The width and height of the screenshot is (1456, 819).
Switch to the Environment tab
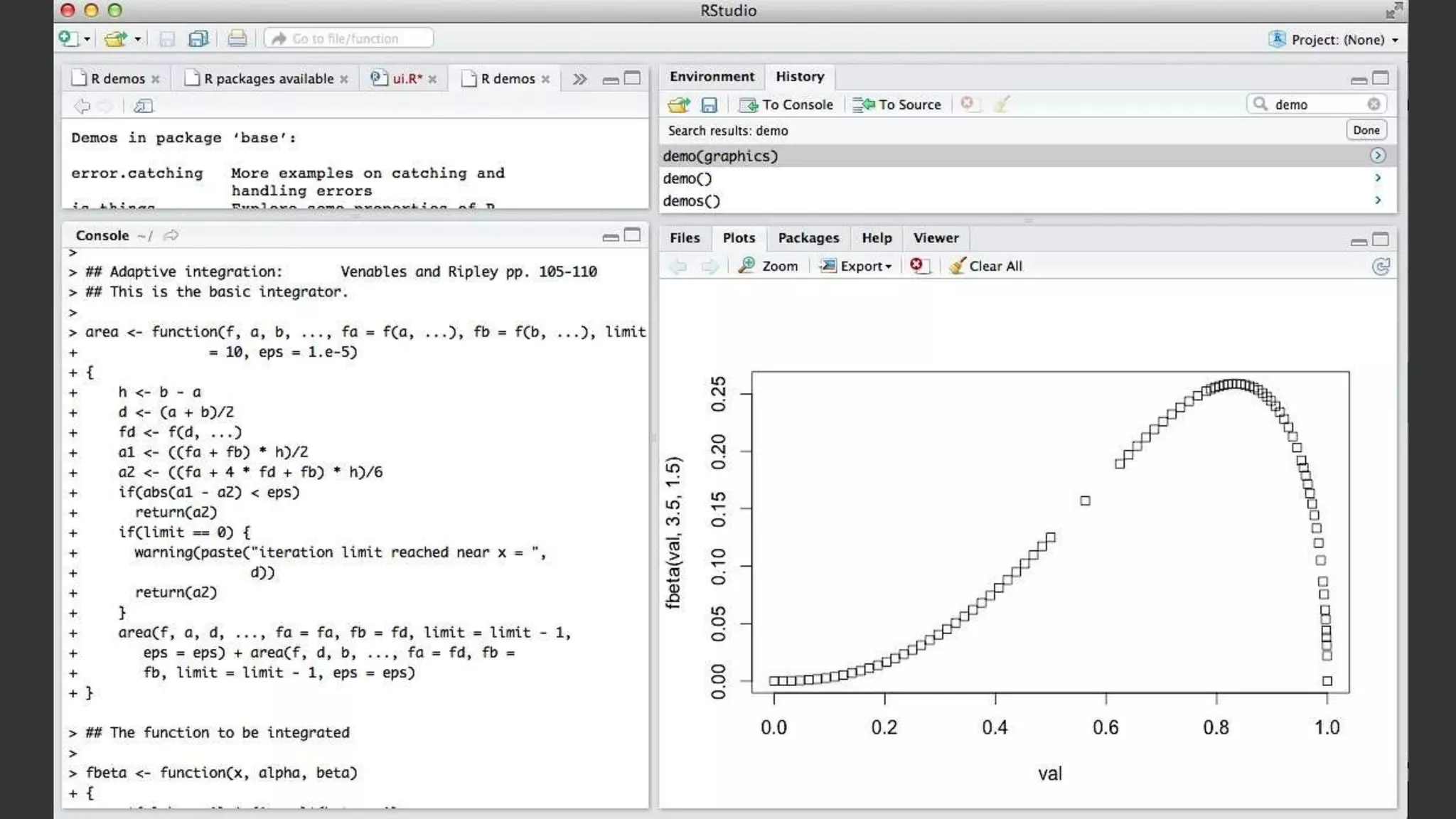(x=712, y=77)
